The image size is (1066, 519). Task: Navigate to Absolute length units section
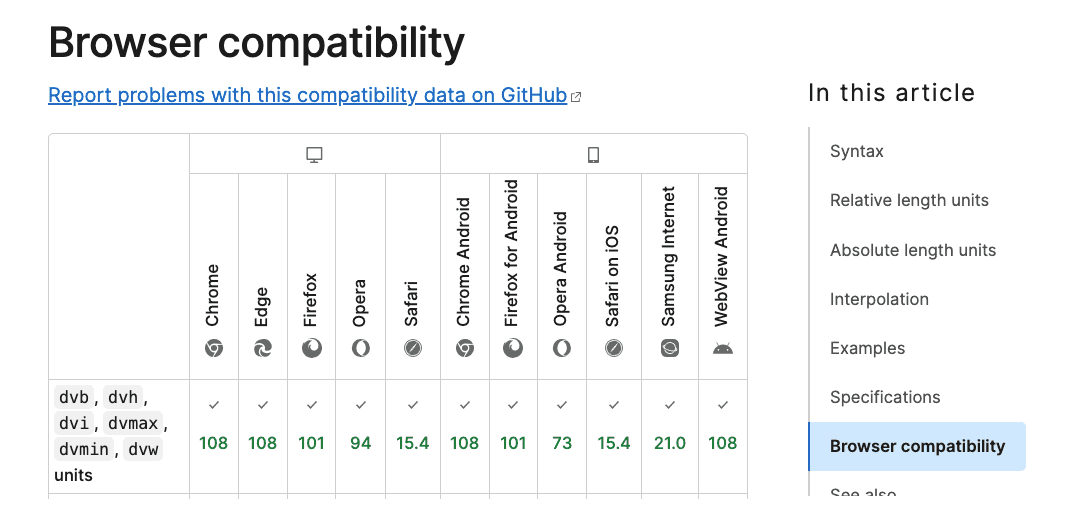point(913,250)
